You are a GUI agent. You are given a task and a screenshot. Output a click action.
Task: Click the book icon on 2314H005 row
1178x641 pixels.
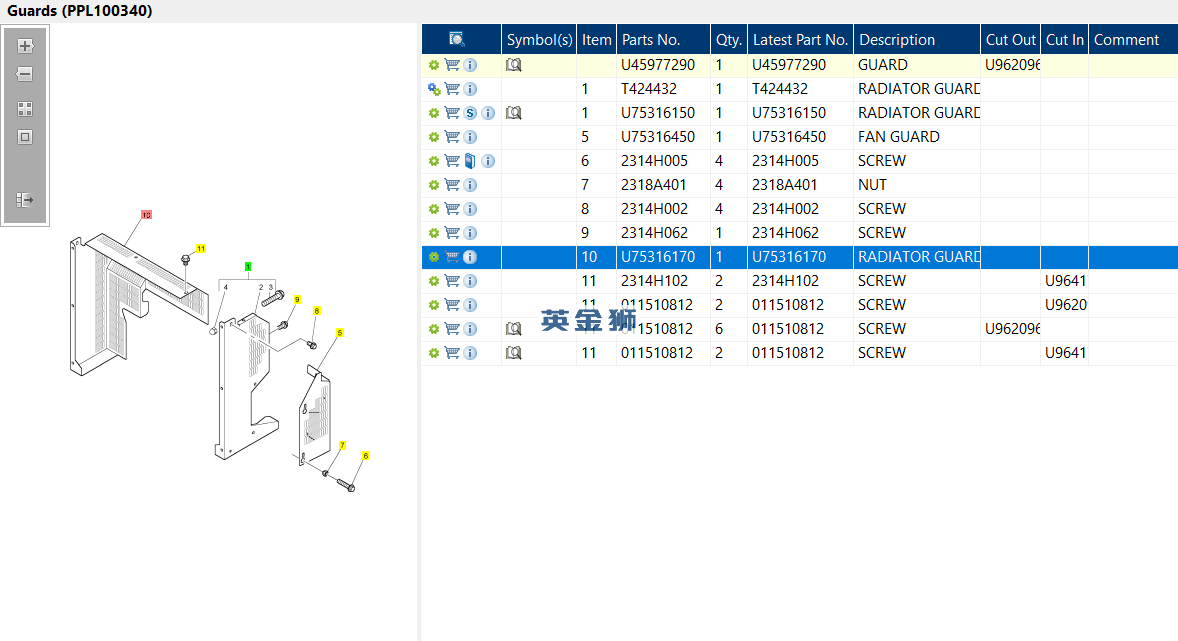[470, 161]
